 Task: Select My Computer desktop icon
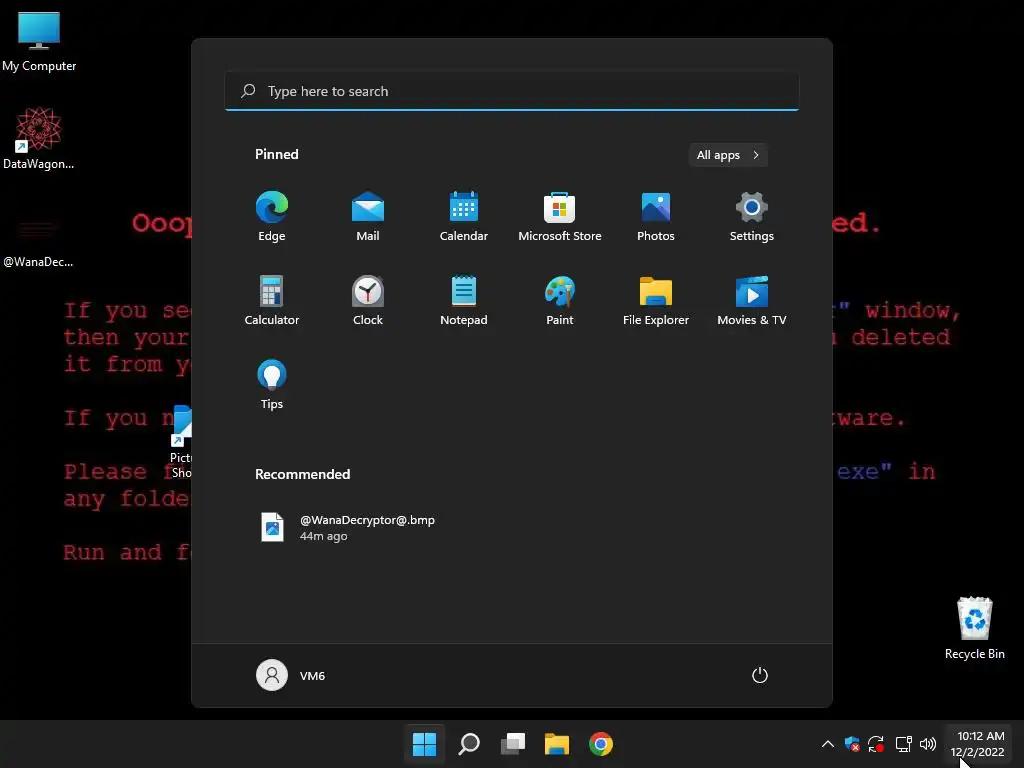click(x=39, y=42)
